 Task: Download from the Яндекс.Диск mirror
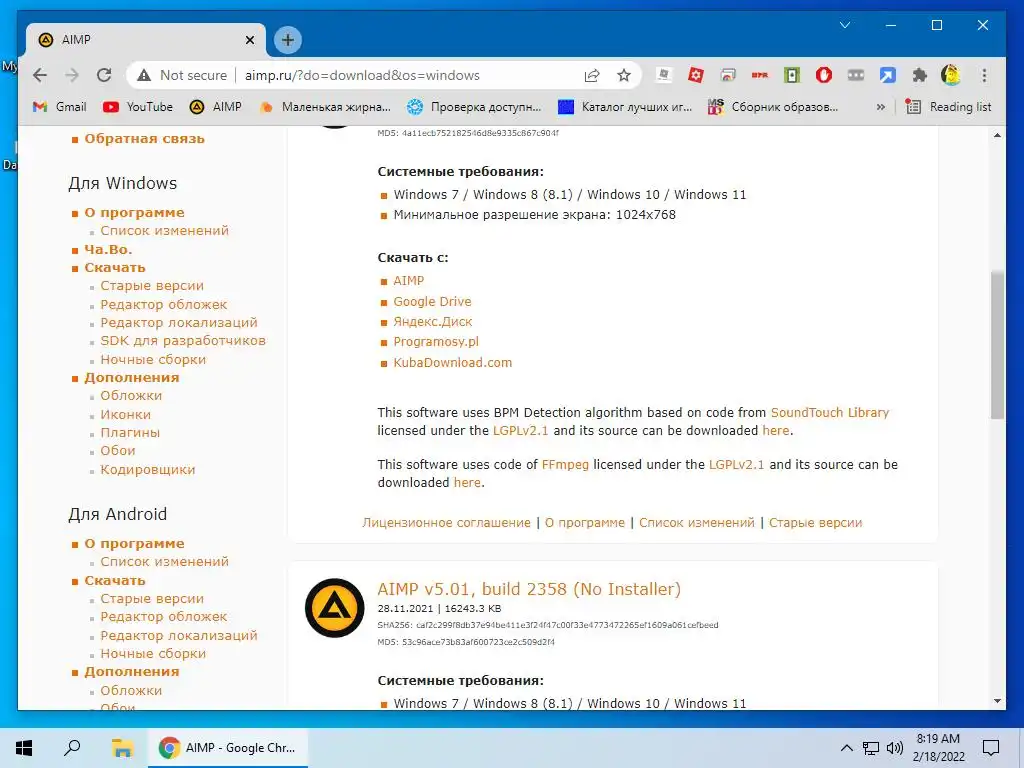432,322
